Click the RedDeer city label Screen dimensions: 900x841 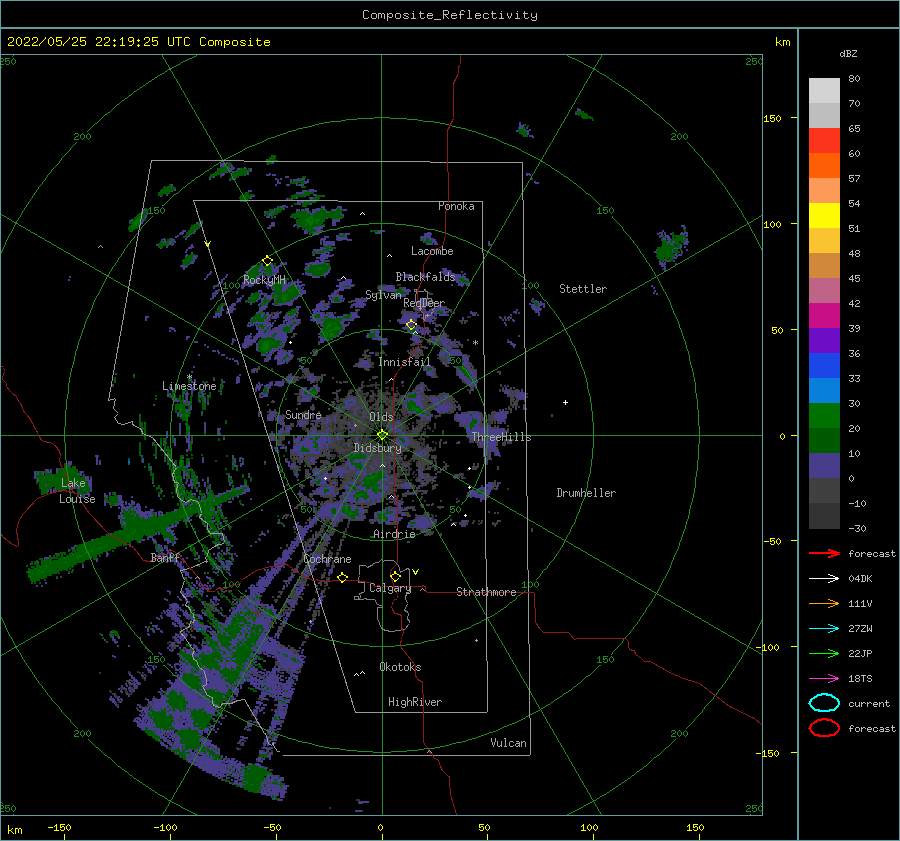[x=424, y=303]
